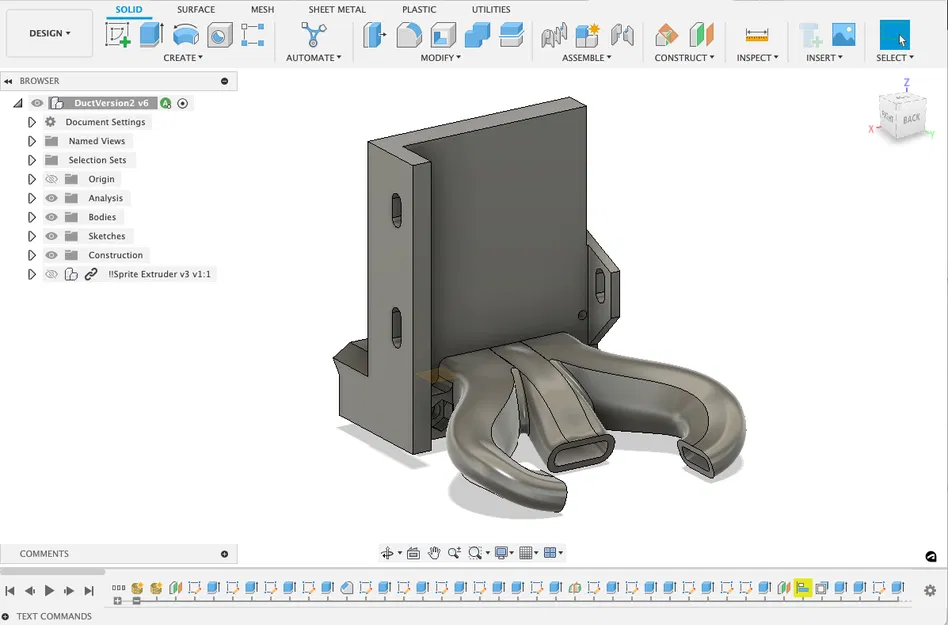
Task: Open the Hole tool
Action: coord(219,34)
